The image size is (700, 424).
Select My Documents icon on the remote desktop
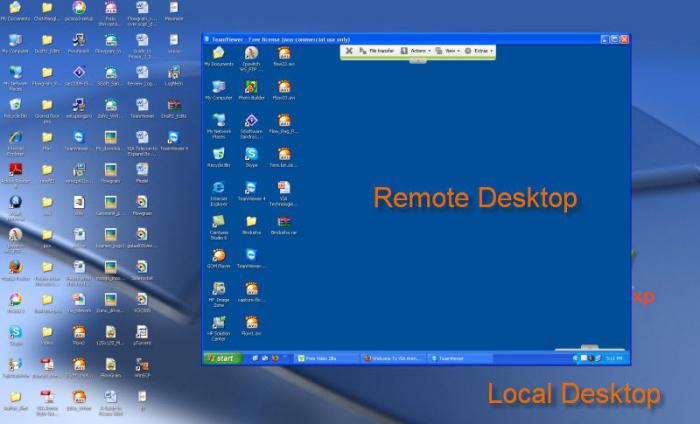coord(218,57)
